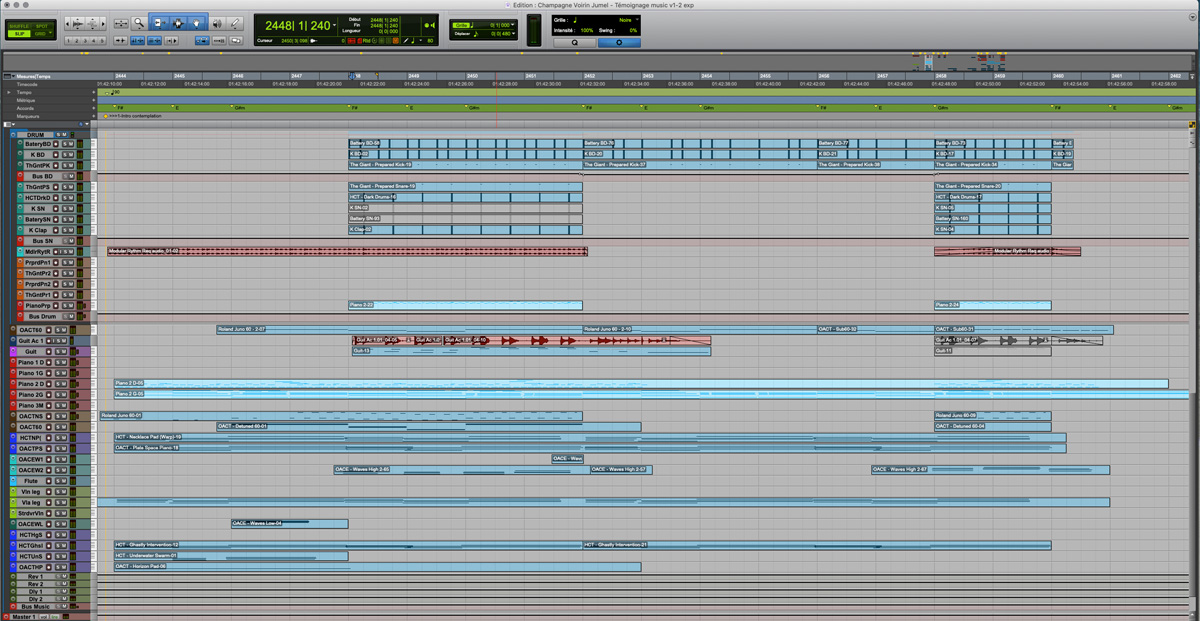Screen dimensions: 1200x621
Task: Click Guit Ac 1 track color icon
Action: click(x=13, y=340)
